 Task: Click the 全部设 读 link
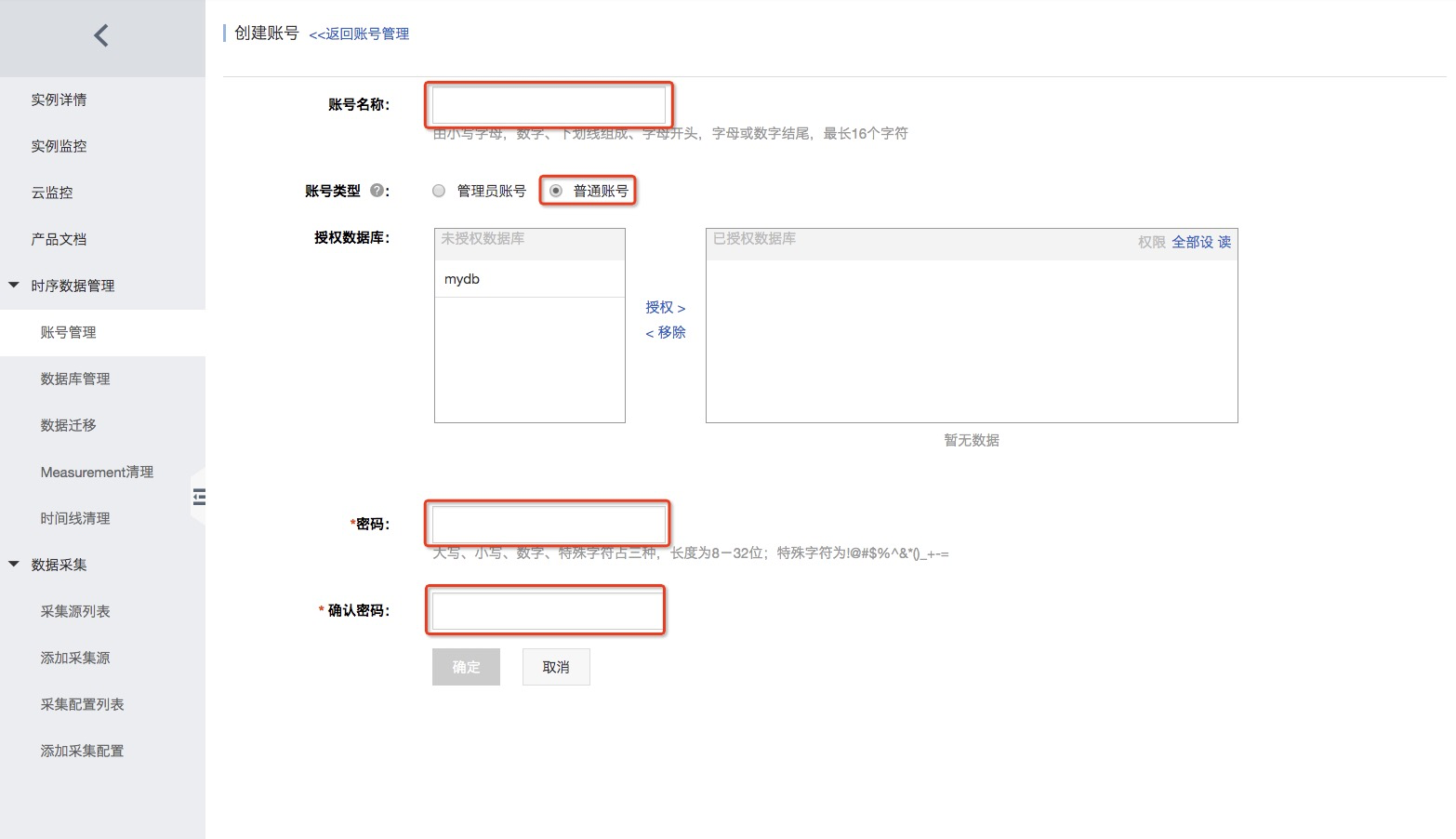tap(1201, 242)
